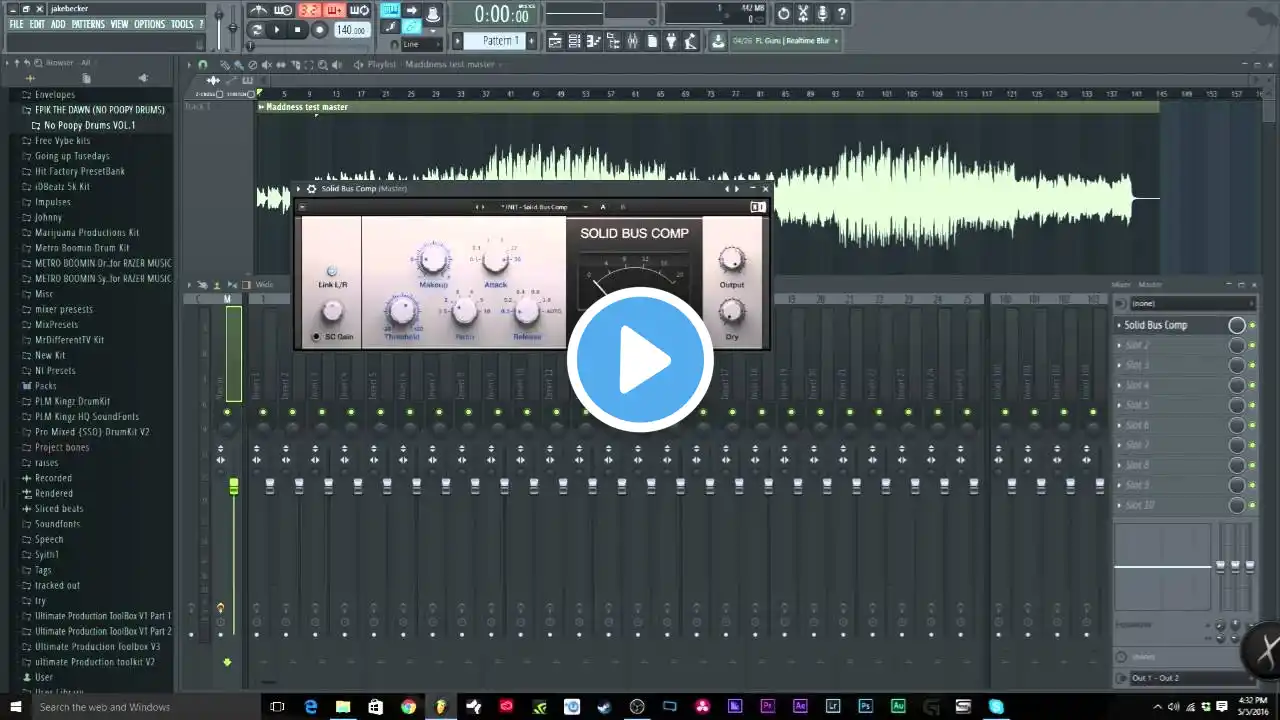Open the Out 1 - Out 2 output dropdown
Viewport: 1280px width, 720px height.
1191,678
